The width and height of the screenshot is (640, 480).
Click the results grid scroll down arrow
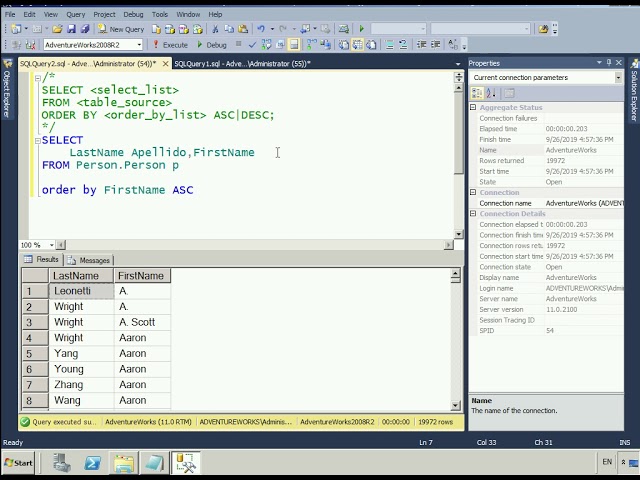coord(456,405)
